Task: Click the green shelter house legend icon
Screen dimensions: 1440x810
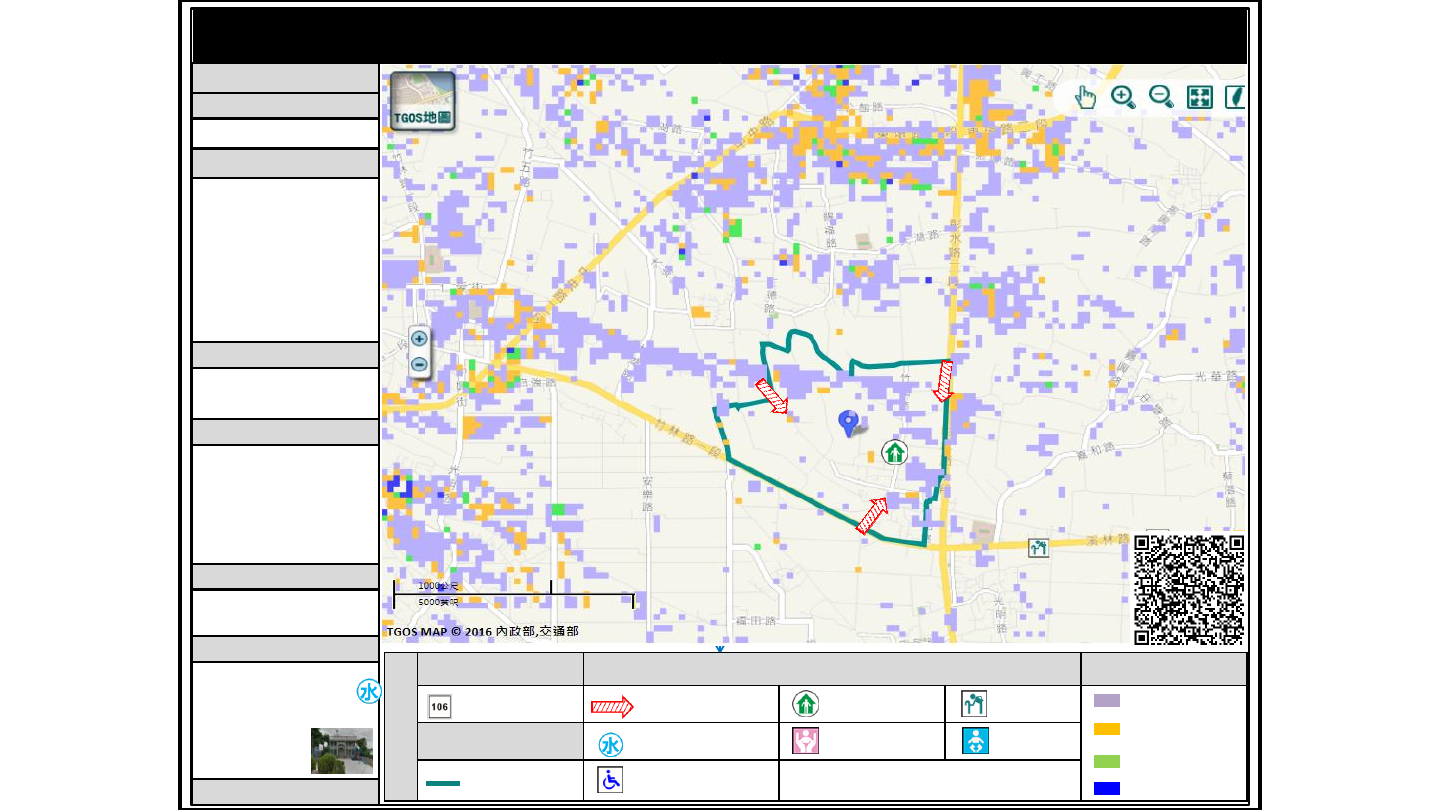Action: tap(806, 704)
